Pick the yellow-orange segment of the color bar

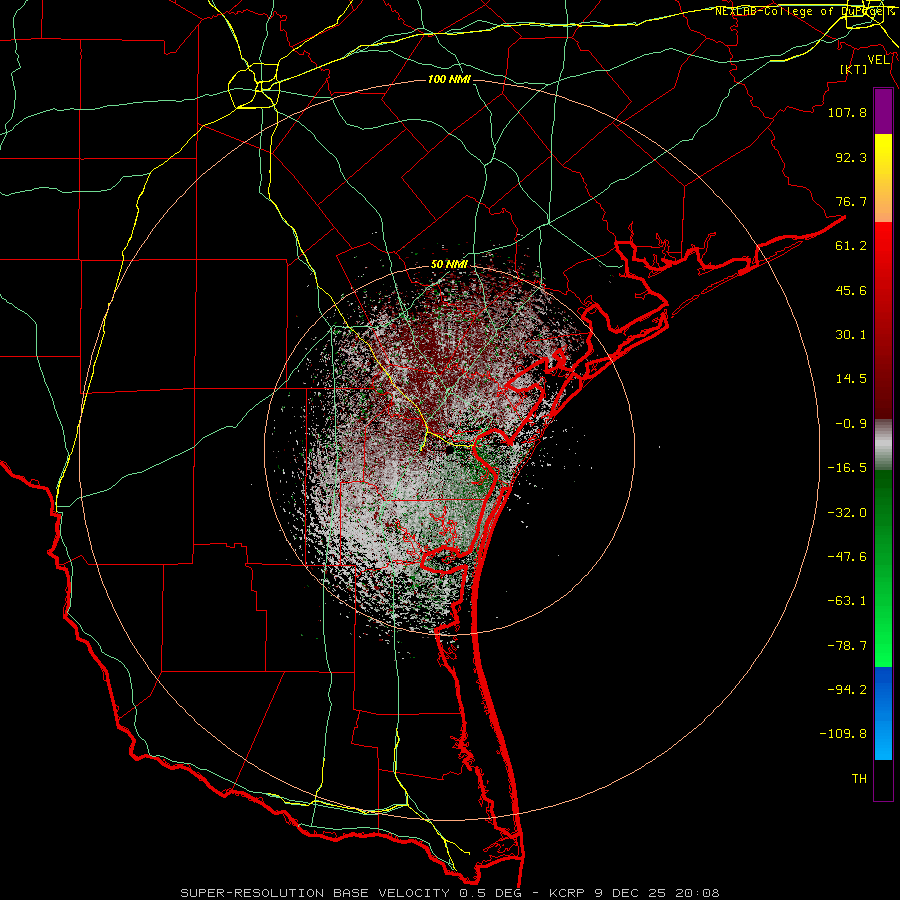(883, 178)
